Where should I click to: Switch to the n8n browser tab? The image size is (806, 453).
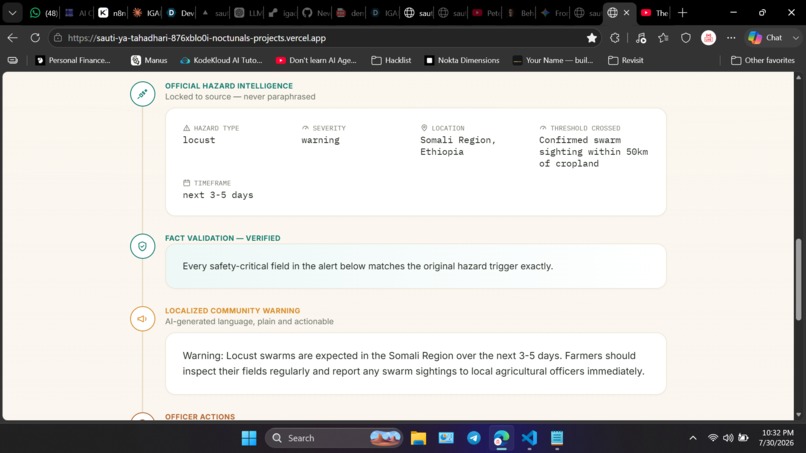(112, 13)
